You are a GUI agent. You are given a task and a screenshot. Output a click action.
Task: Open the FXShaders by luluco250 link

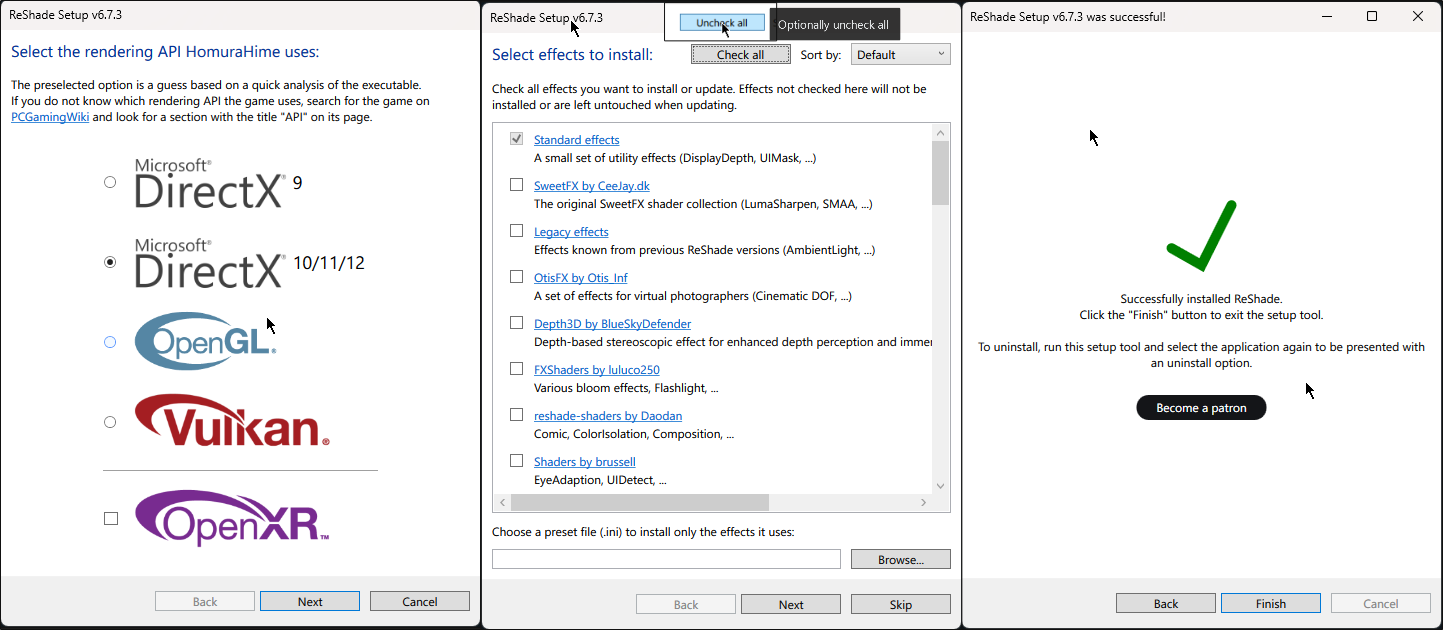point(597,370)
